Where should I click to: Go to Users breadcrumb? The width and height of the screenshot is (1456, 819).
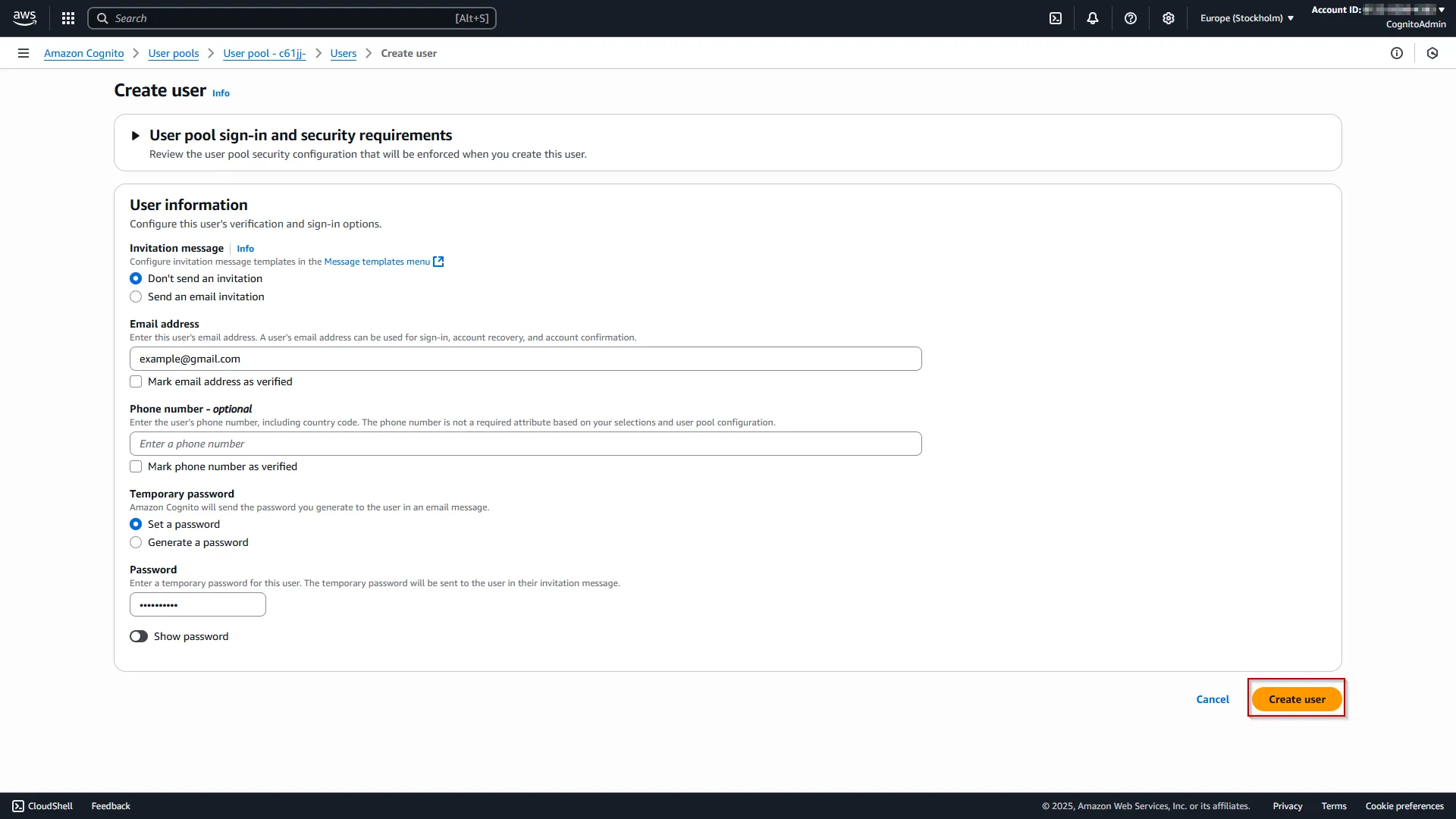[344, 53]
